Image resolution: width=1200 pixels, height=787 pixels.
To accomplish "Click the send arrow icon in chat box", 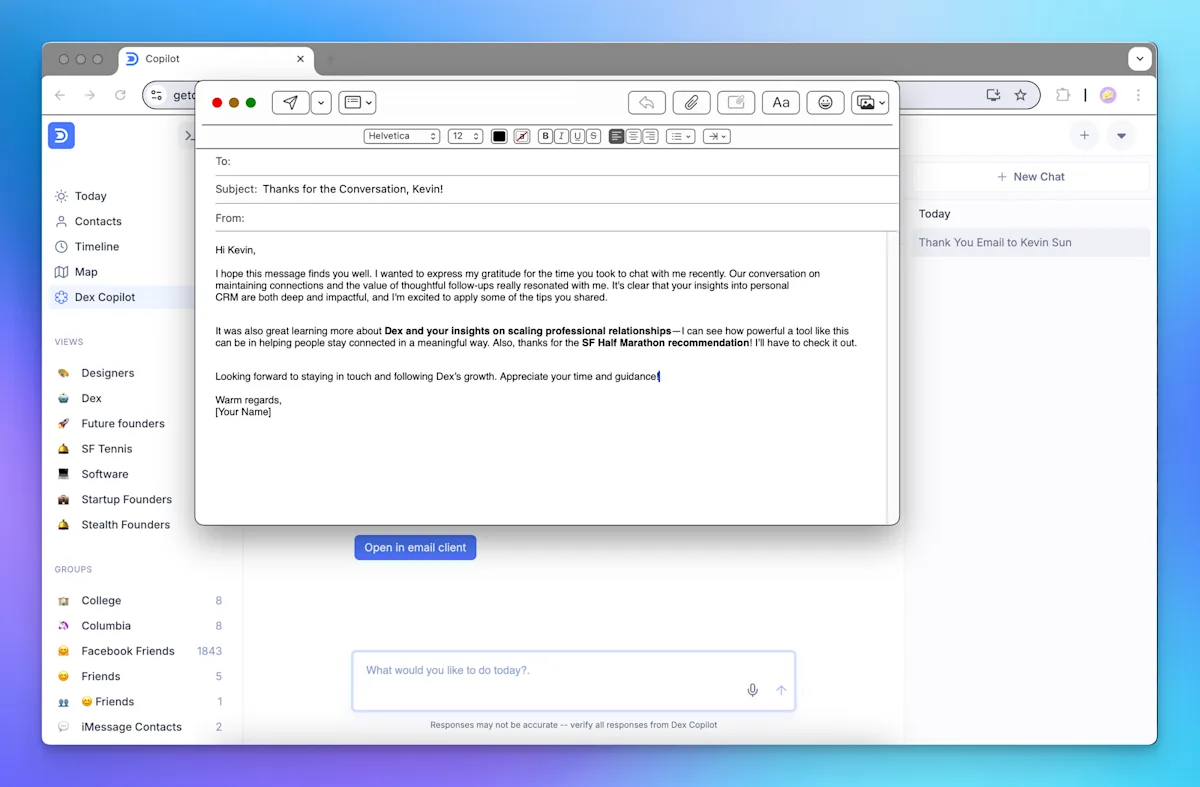I will 781,690.
